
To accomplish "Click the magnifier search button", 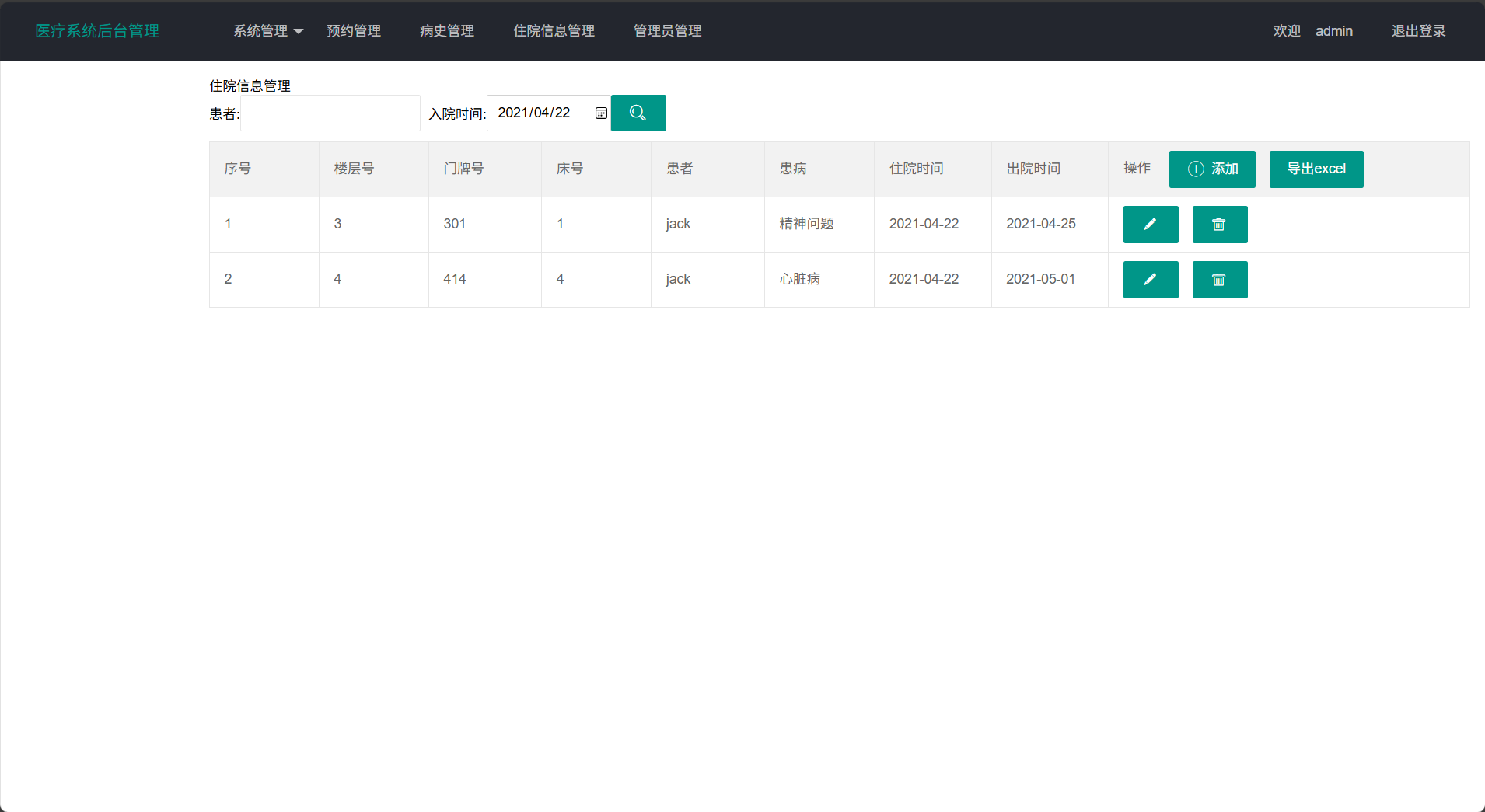I will (638, 113).
